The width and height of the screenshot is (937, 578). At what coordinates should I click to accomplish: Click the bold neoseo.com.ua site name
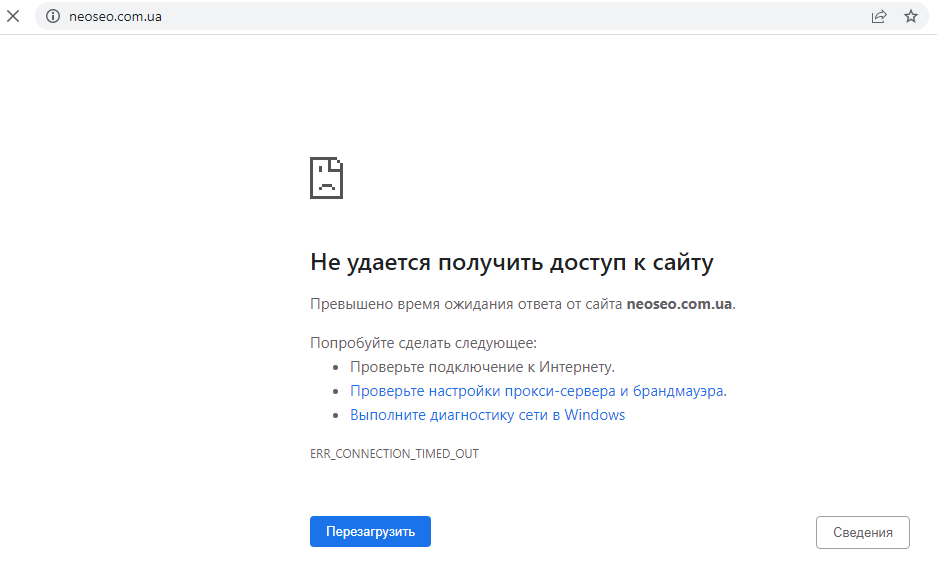pyautogui.click(x=679, y=304)
